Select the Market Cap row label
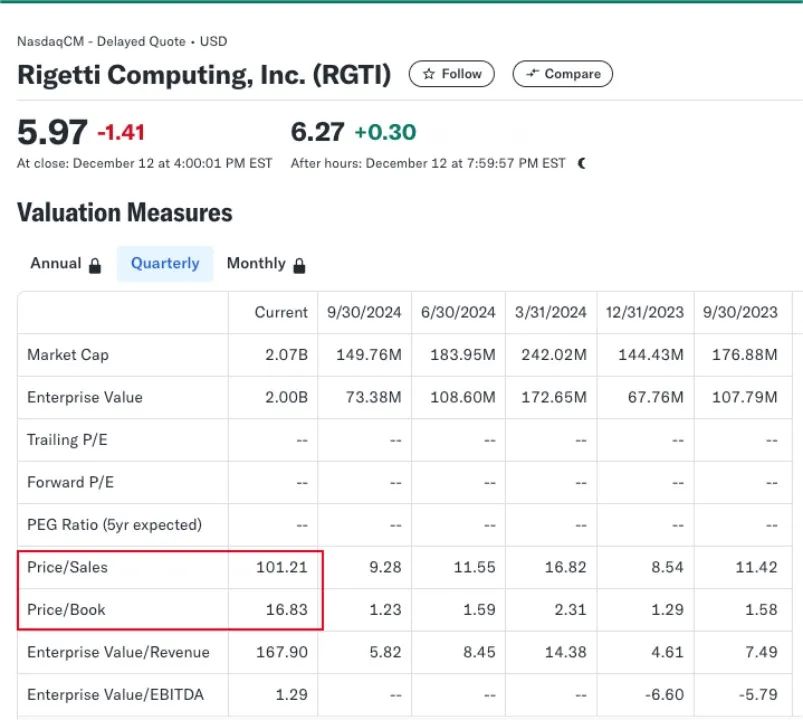Image resolution: width=803 pixels, height=720 pixels. tap(68, 355)
